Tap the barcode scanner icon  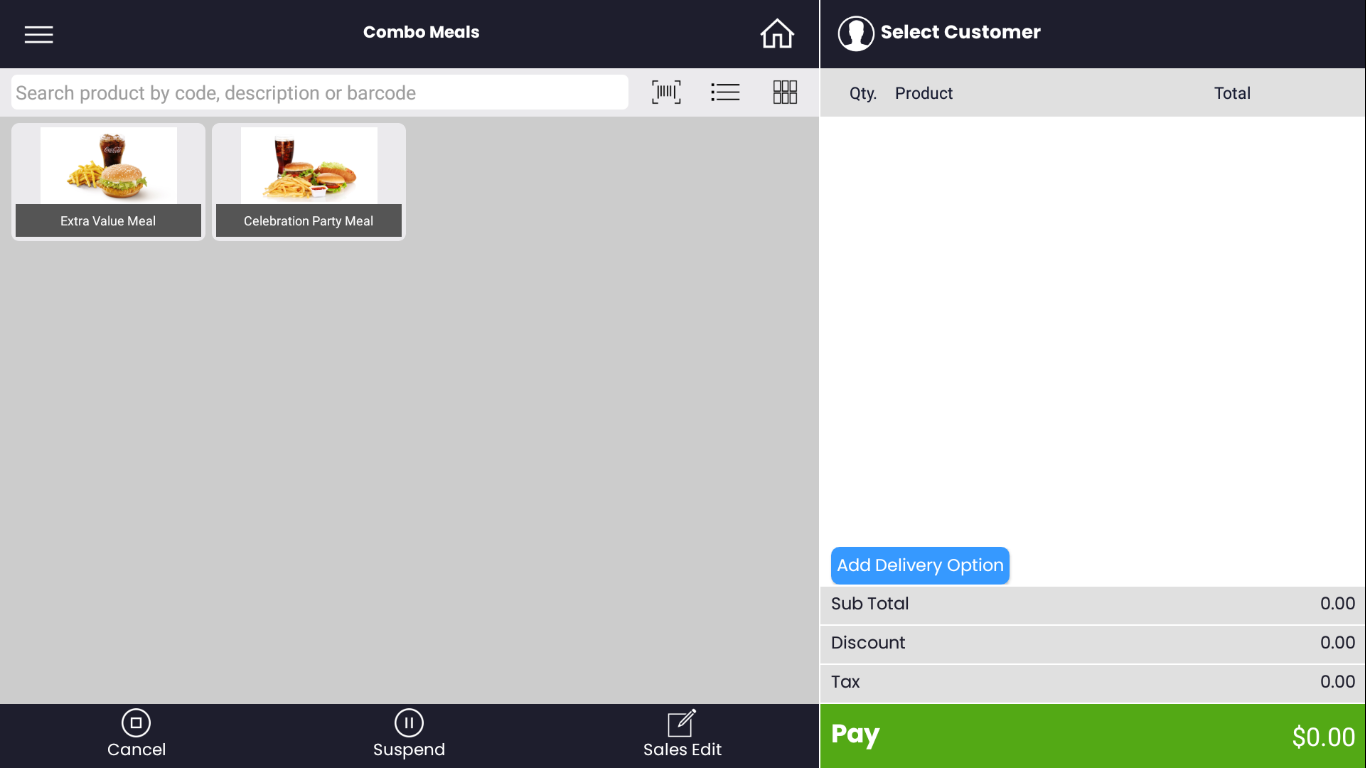pos(666,92)
